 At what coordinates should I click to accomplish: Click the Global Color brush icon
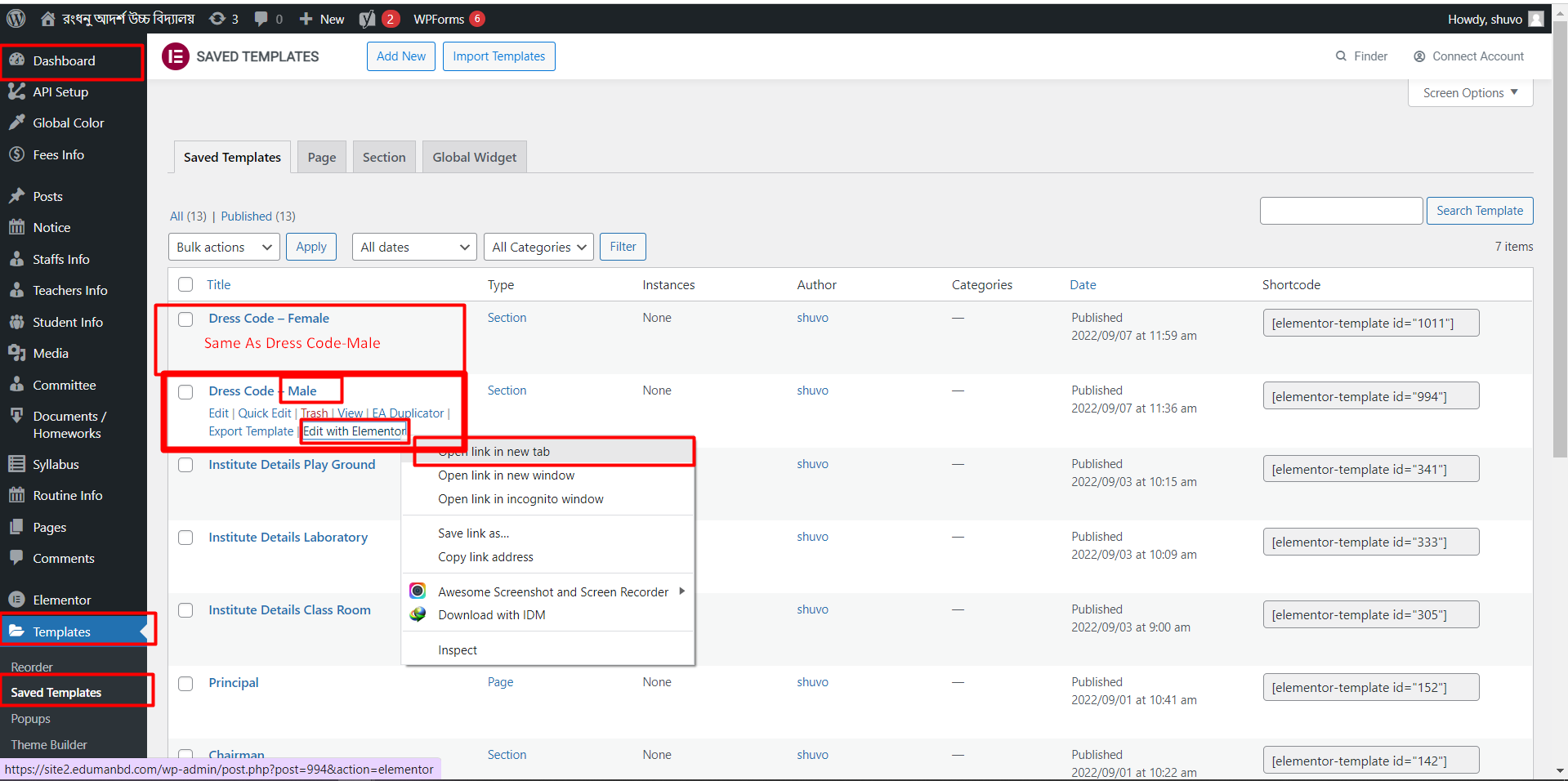tap(16, 123)
